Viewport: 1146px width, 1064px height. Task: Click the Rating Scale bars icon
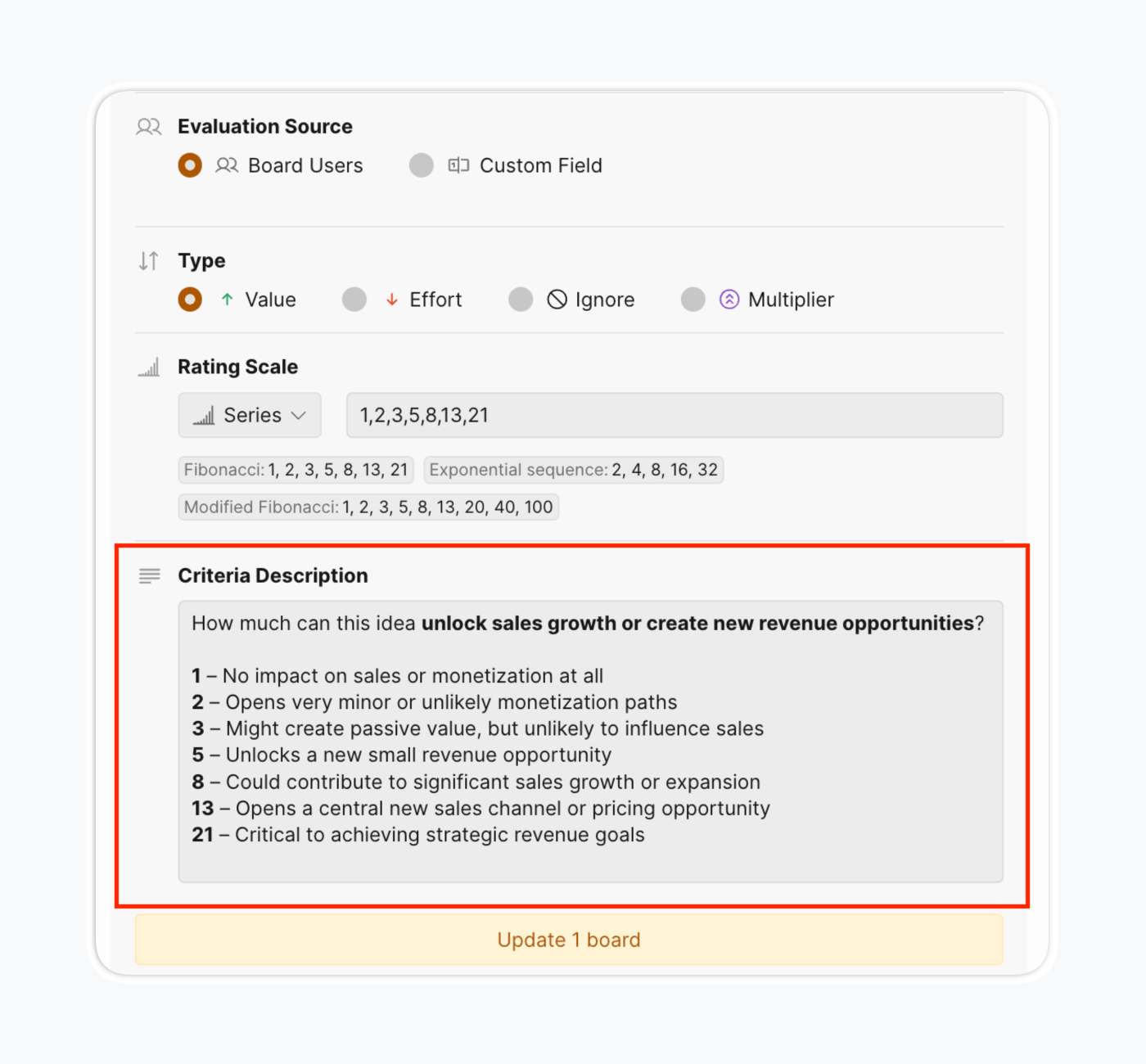coord(149,367)
